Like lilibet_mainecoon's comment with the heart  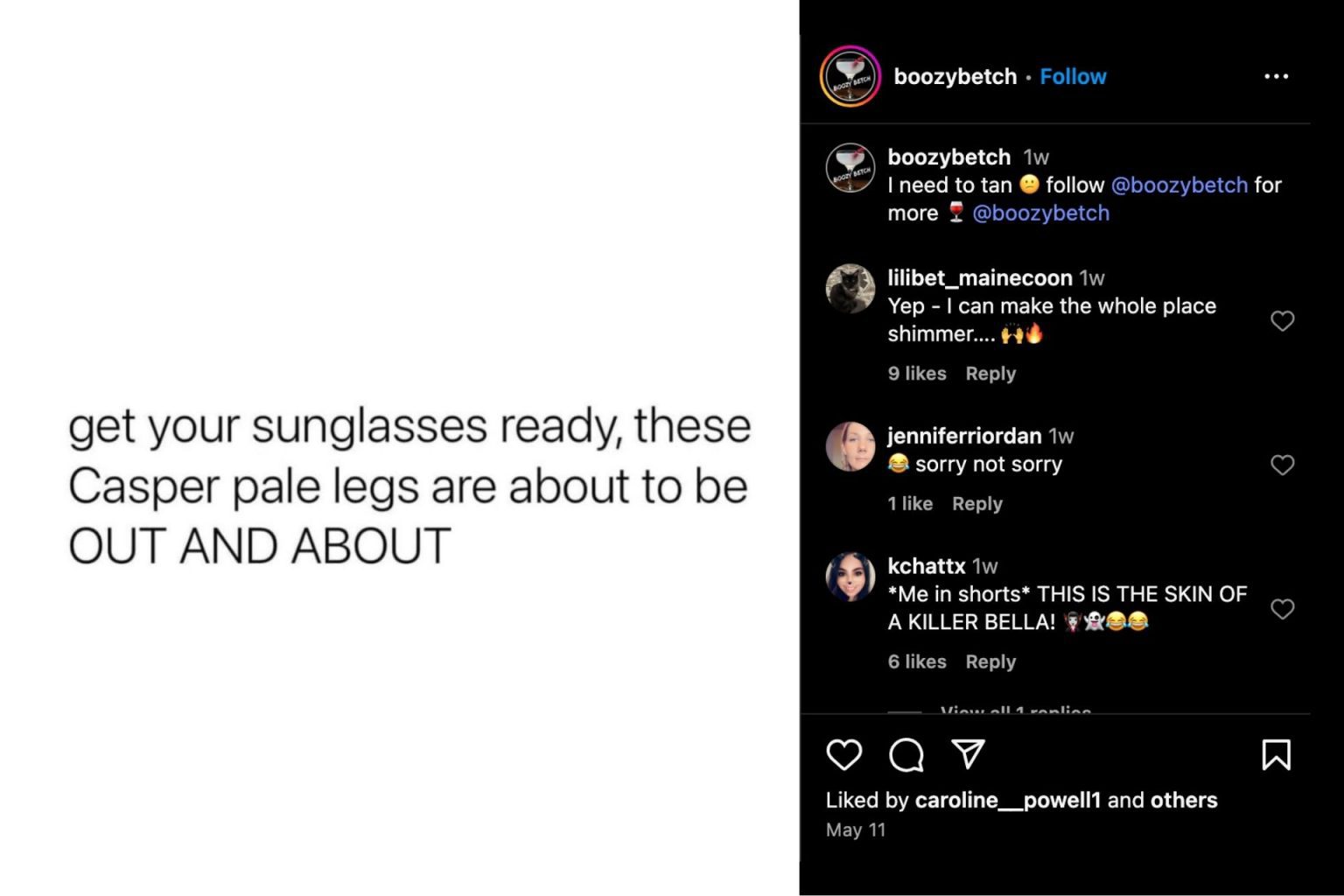pyautogui.click(x=1283, y=321)
